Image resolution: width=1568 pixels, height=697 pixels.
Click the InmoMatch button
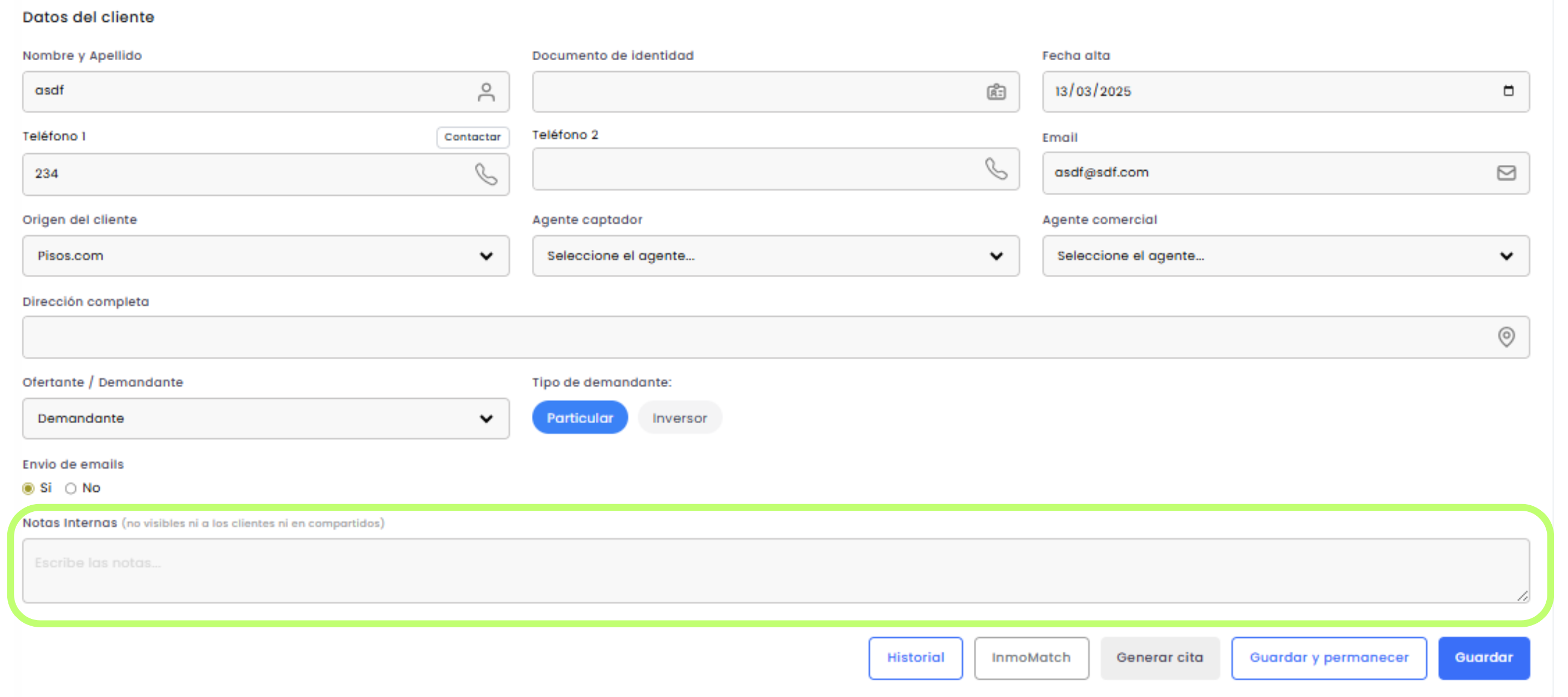point(1031,657)
